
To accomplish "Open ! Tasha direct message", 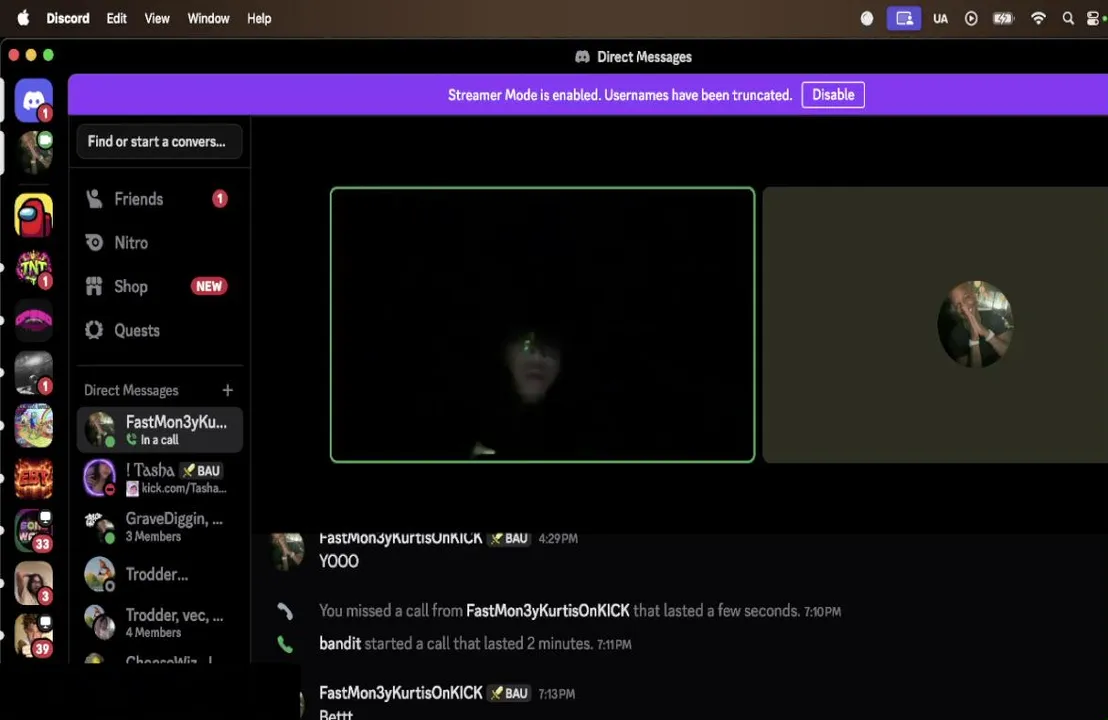I will pos(160,478).
